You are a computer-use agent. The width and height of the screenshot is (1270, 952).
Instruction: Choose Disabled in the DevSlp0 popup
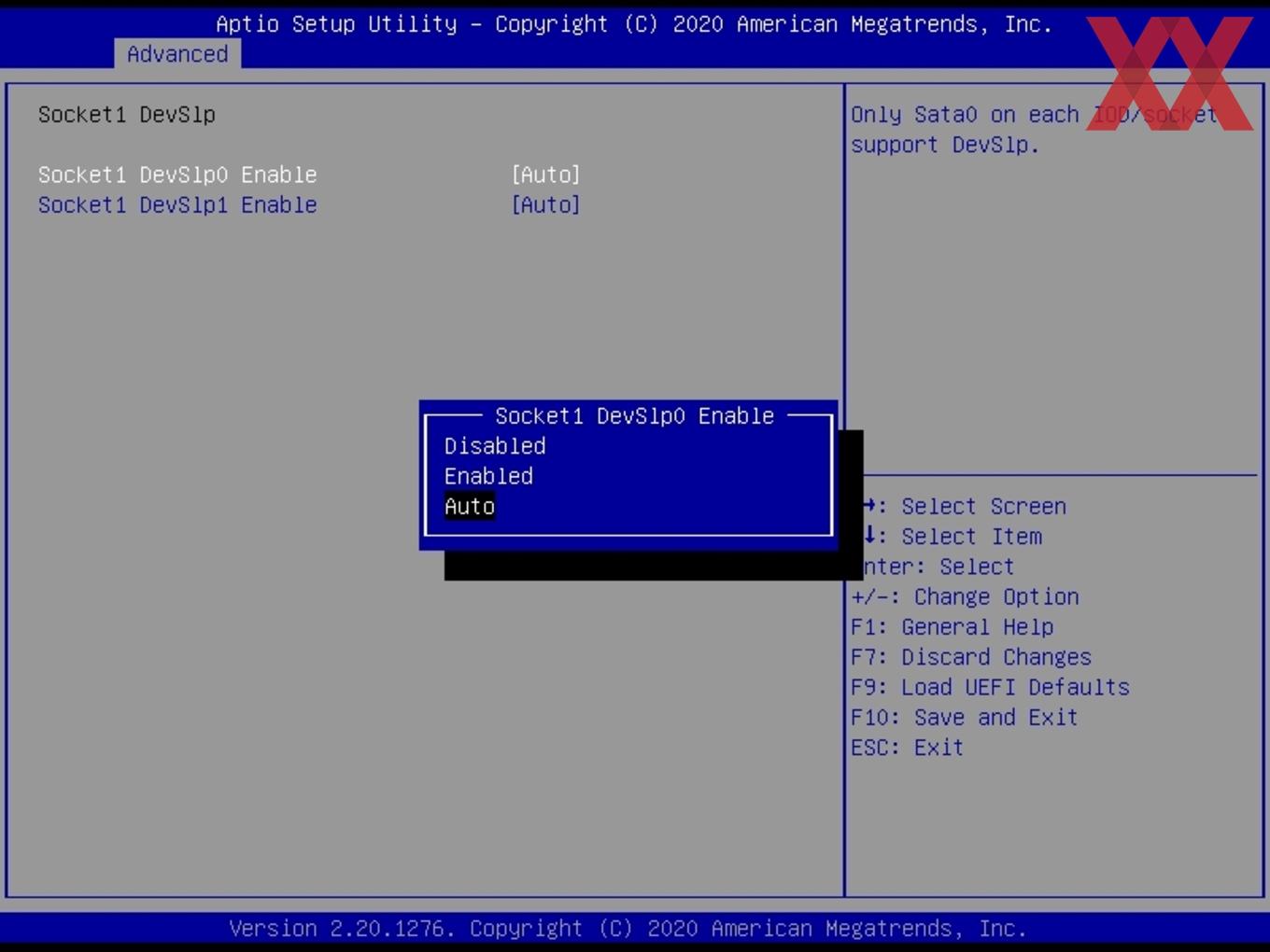[495, 446]
